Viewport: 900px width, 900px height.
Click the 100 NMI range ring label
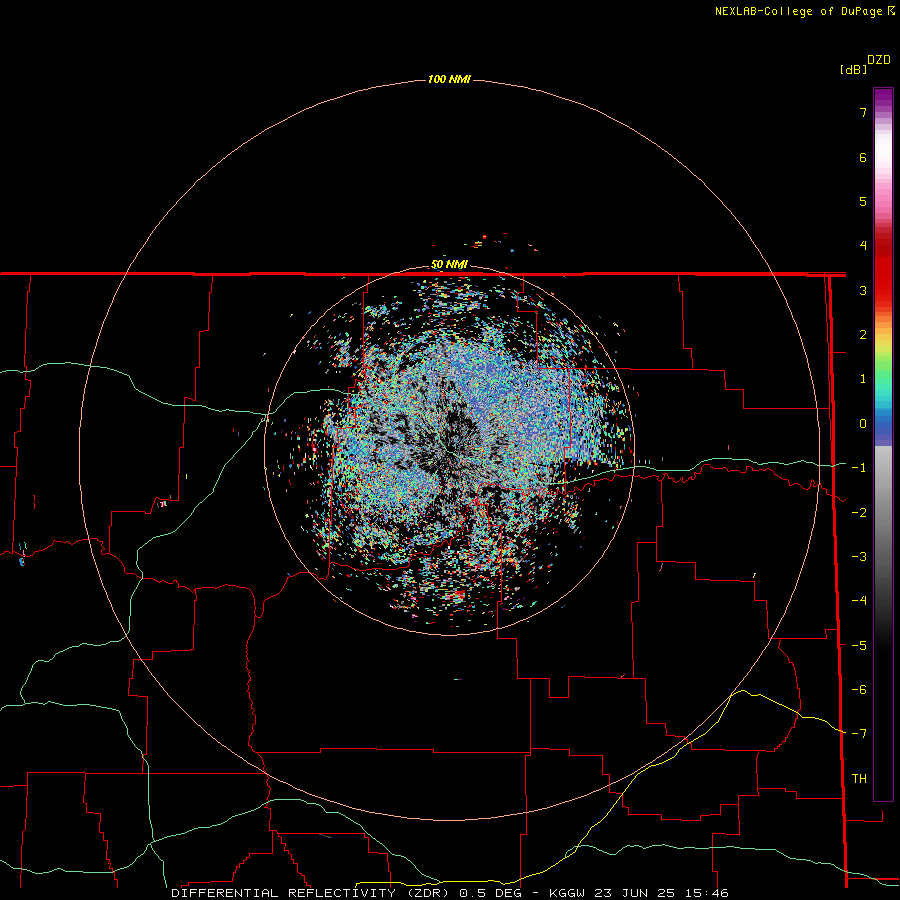pyautogui.click(x=449, y=79)
